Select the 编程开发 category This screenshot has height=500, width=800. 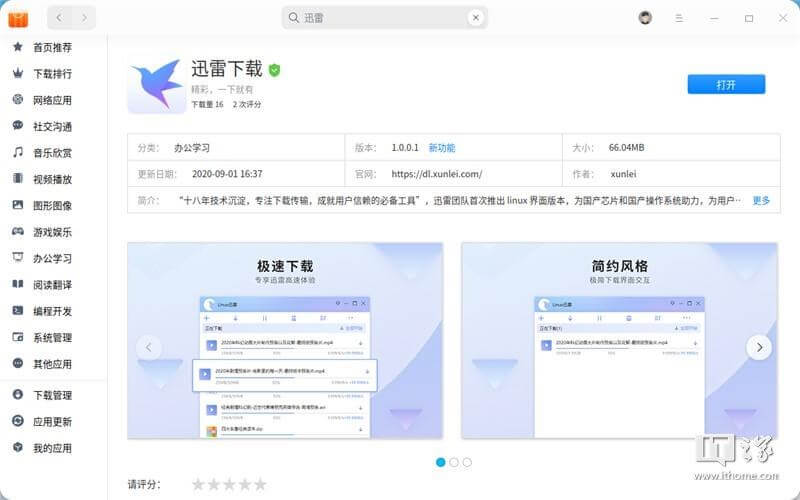[52, 311]
